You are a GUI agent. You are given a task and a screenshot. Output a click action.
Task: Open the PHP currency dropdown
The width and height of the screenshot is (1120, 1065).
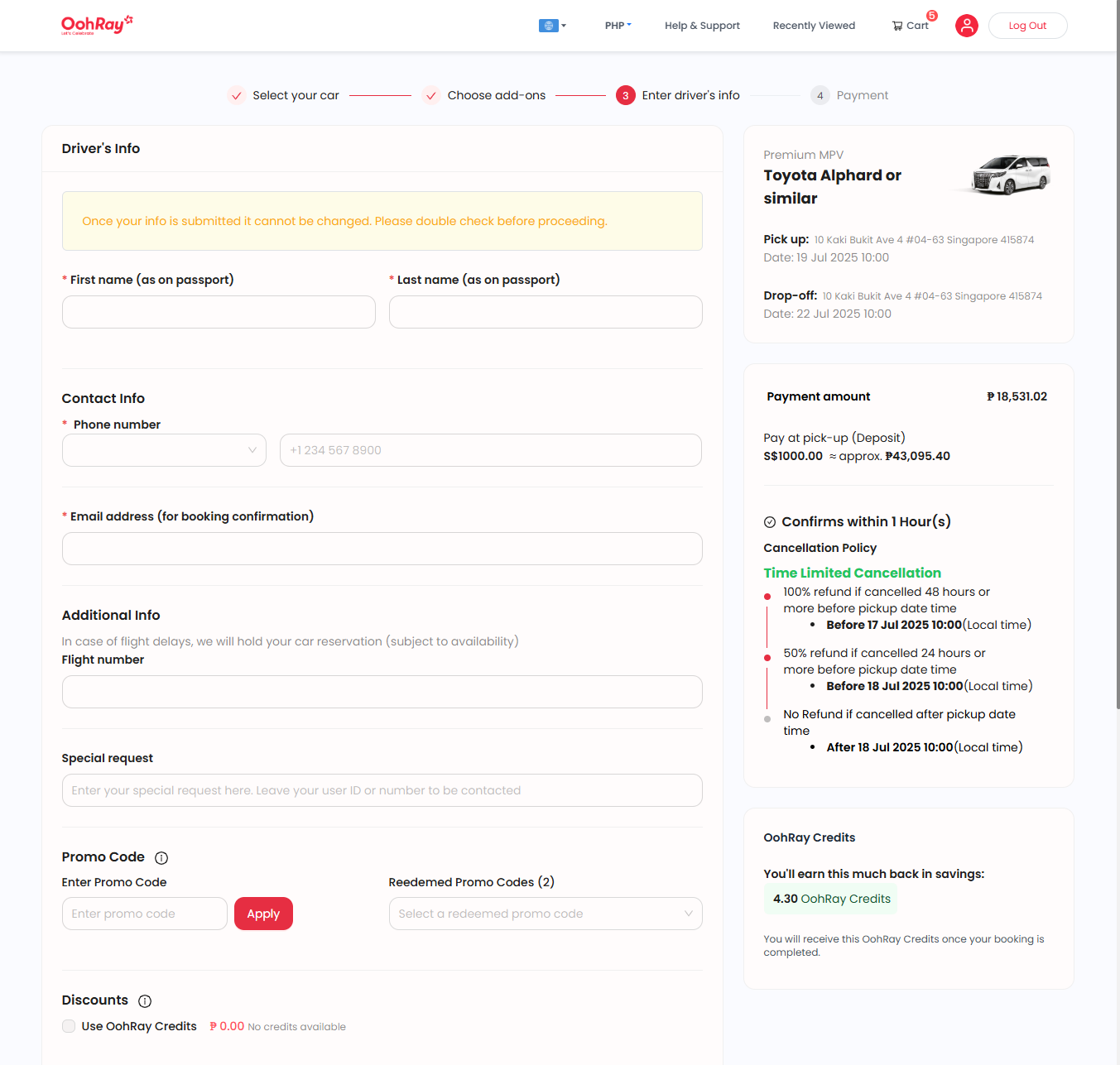(x=618, y=26)
